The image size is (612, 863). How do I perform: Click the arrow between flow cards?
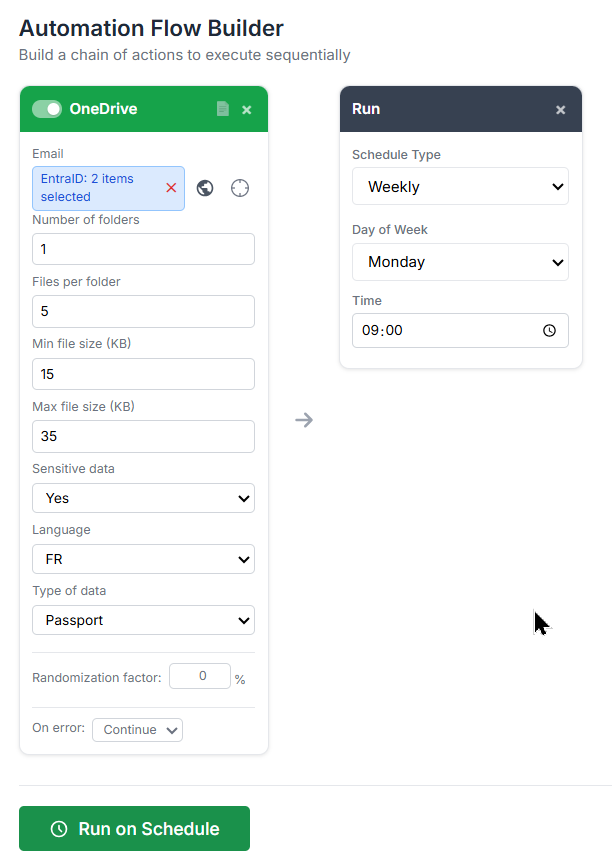[304, 419]
